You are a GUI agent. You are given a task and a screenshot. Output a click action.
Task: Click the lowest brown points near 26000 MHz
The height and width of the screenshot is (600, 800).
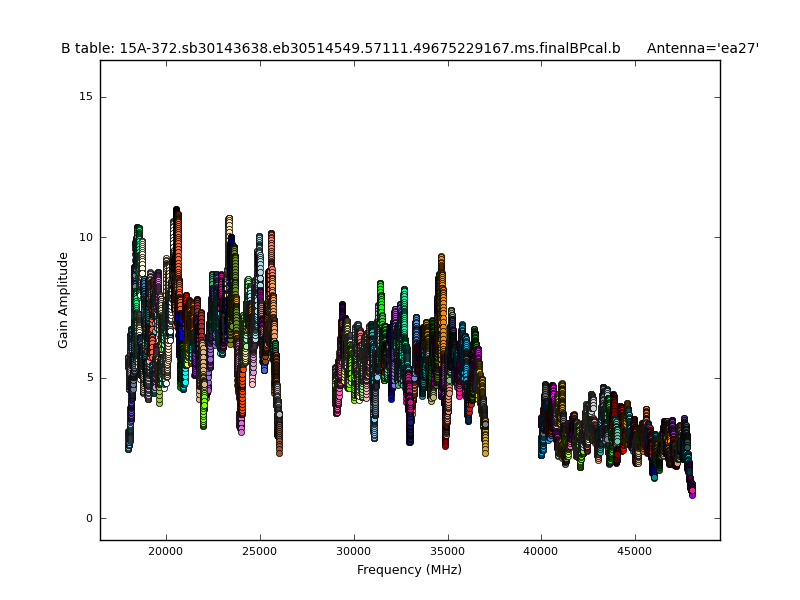click(279, 451)
